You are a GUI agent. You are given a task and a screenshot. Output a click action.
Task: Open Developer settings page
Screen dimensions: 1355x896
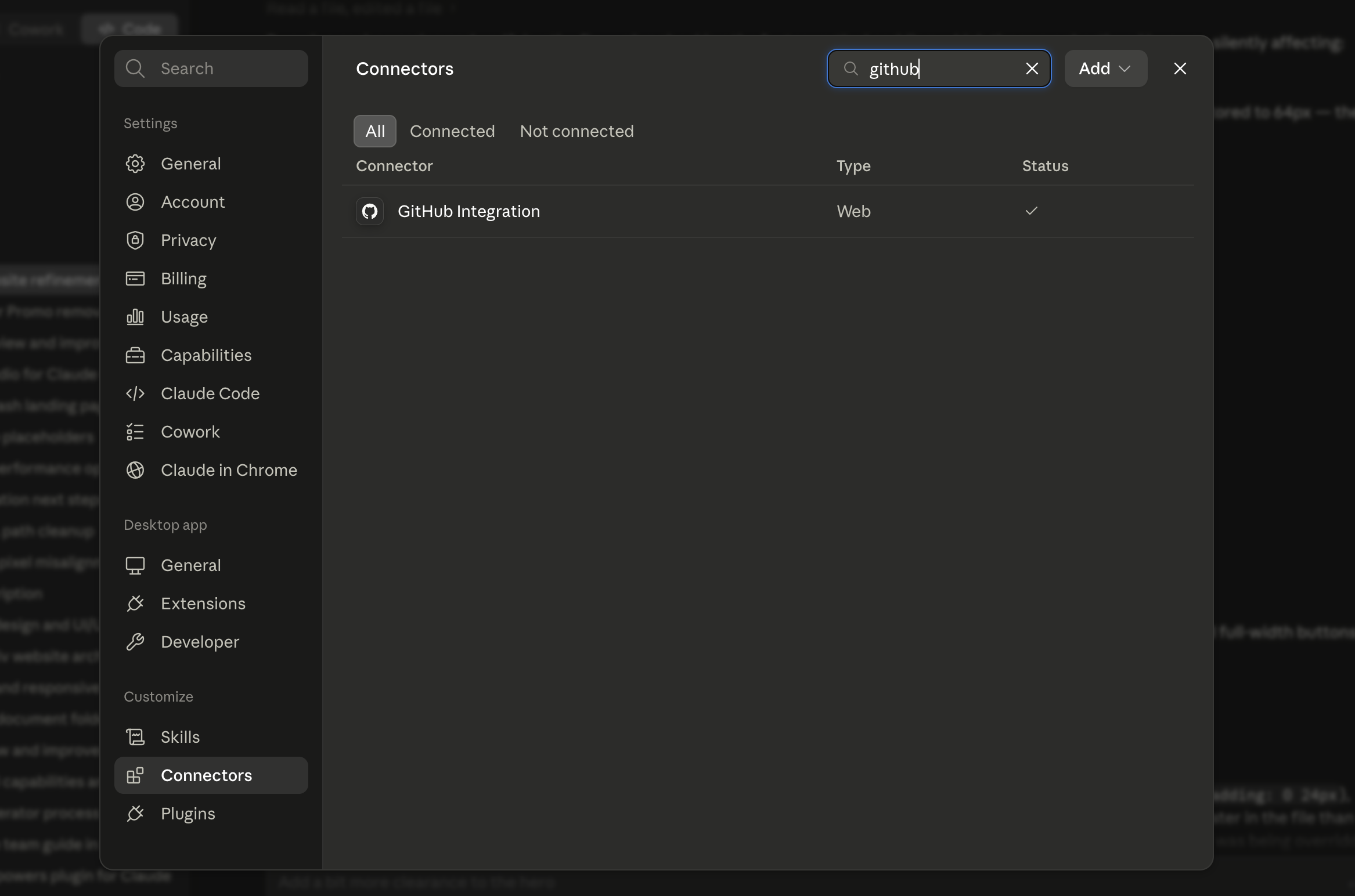211,642
